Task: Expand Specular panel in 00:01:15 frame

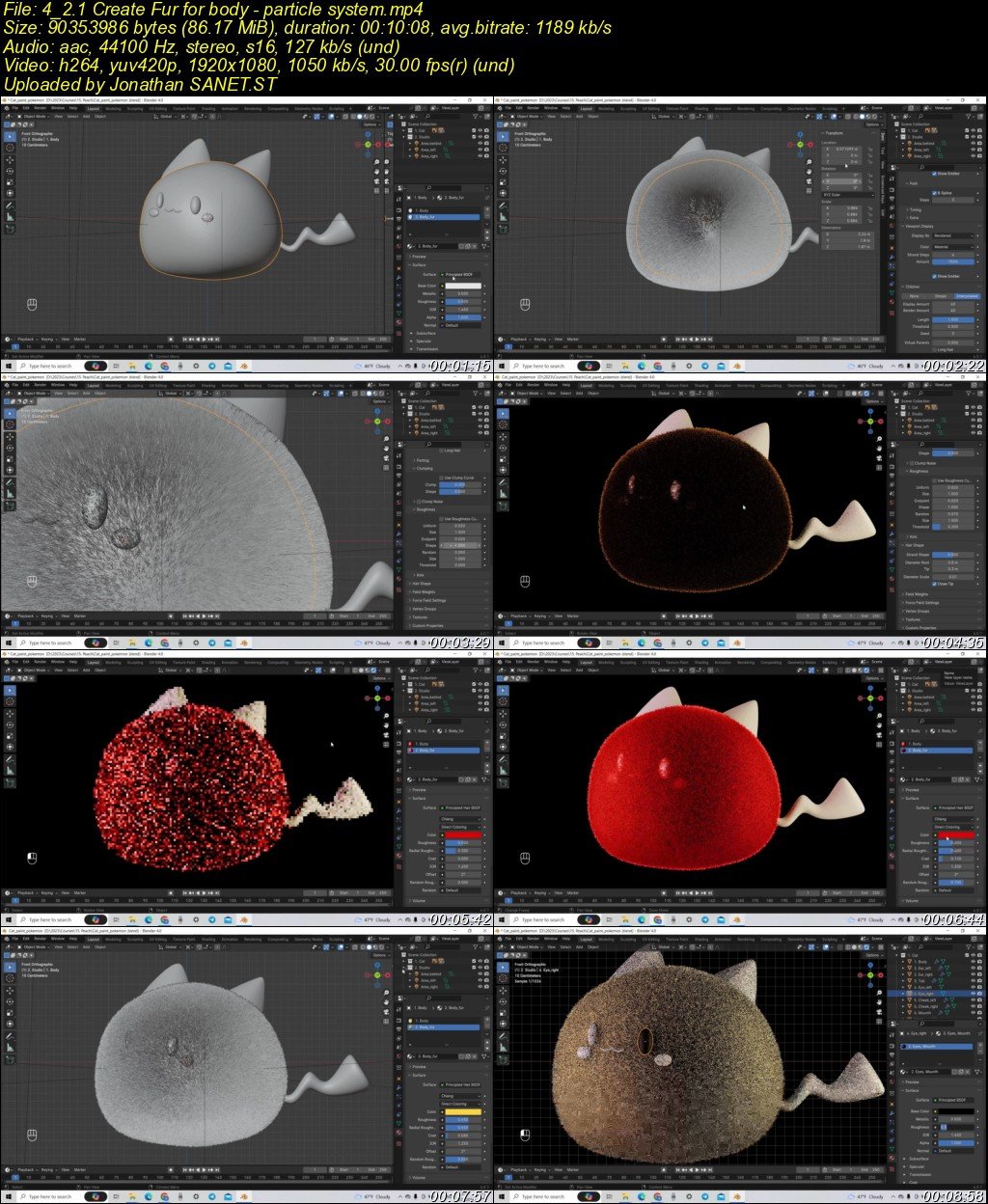Action: pos(424,341)
